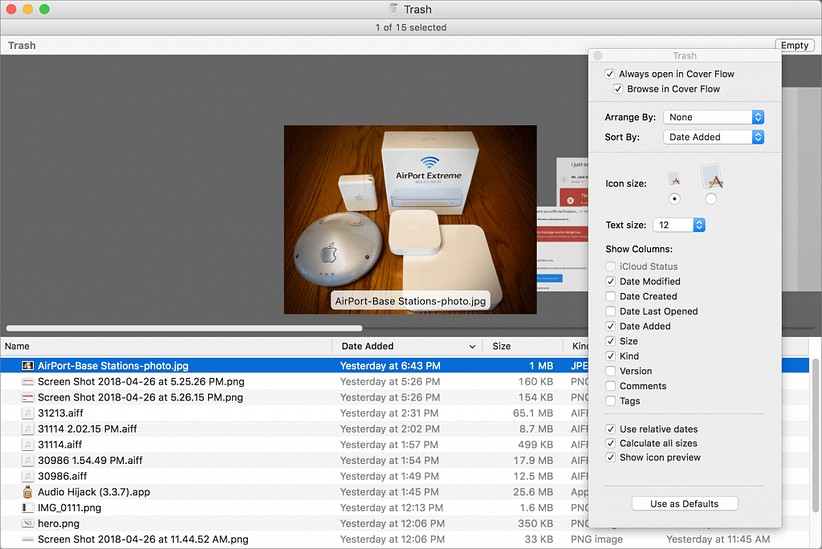
Task: Click the 31114.aiff audio file icon
Action: tap(28, 445)
